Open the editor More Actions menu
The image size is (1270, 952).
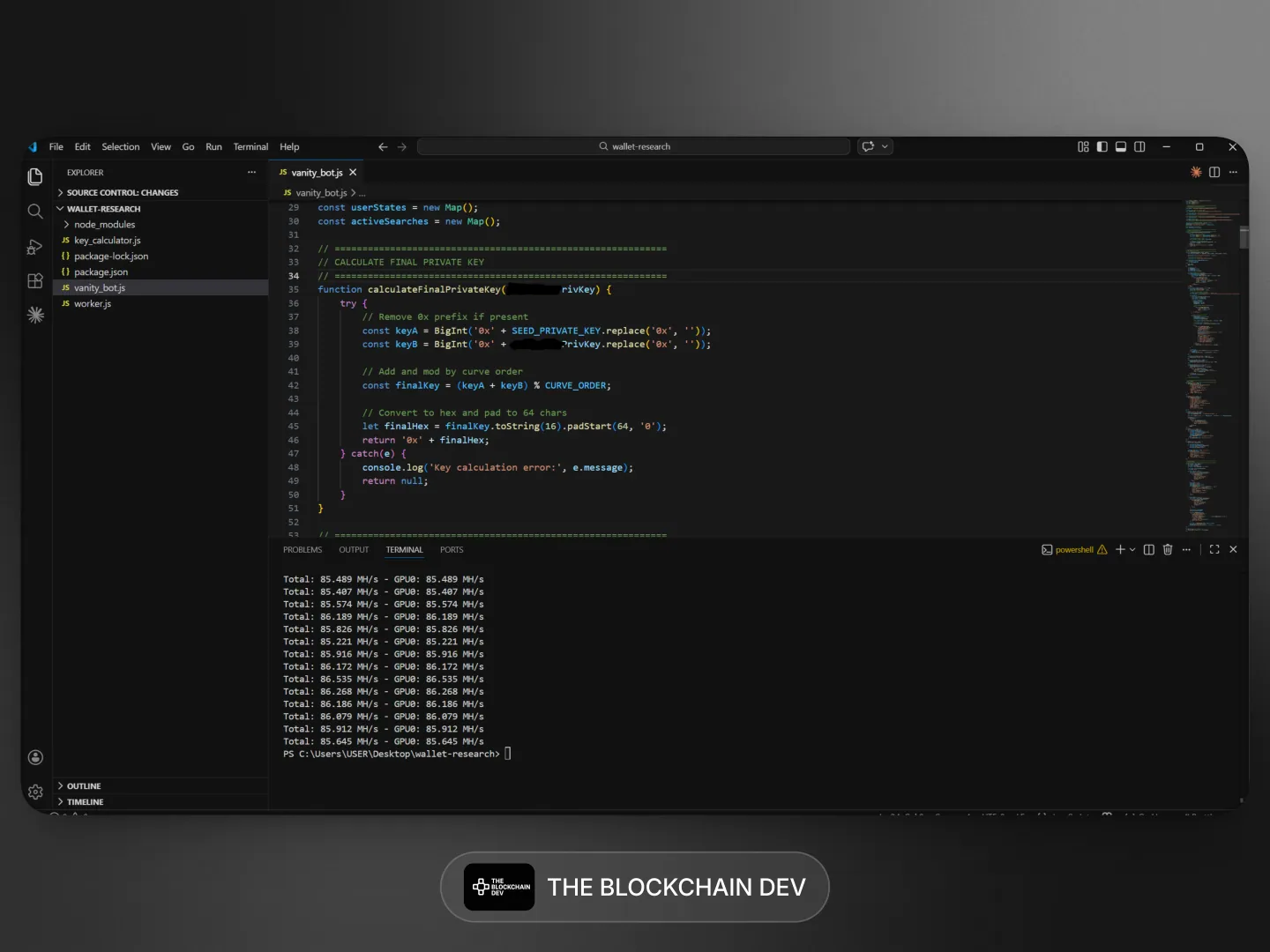coord(1233,173)
